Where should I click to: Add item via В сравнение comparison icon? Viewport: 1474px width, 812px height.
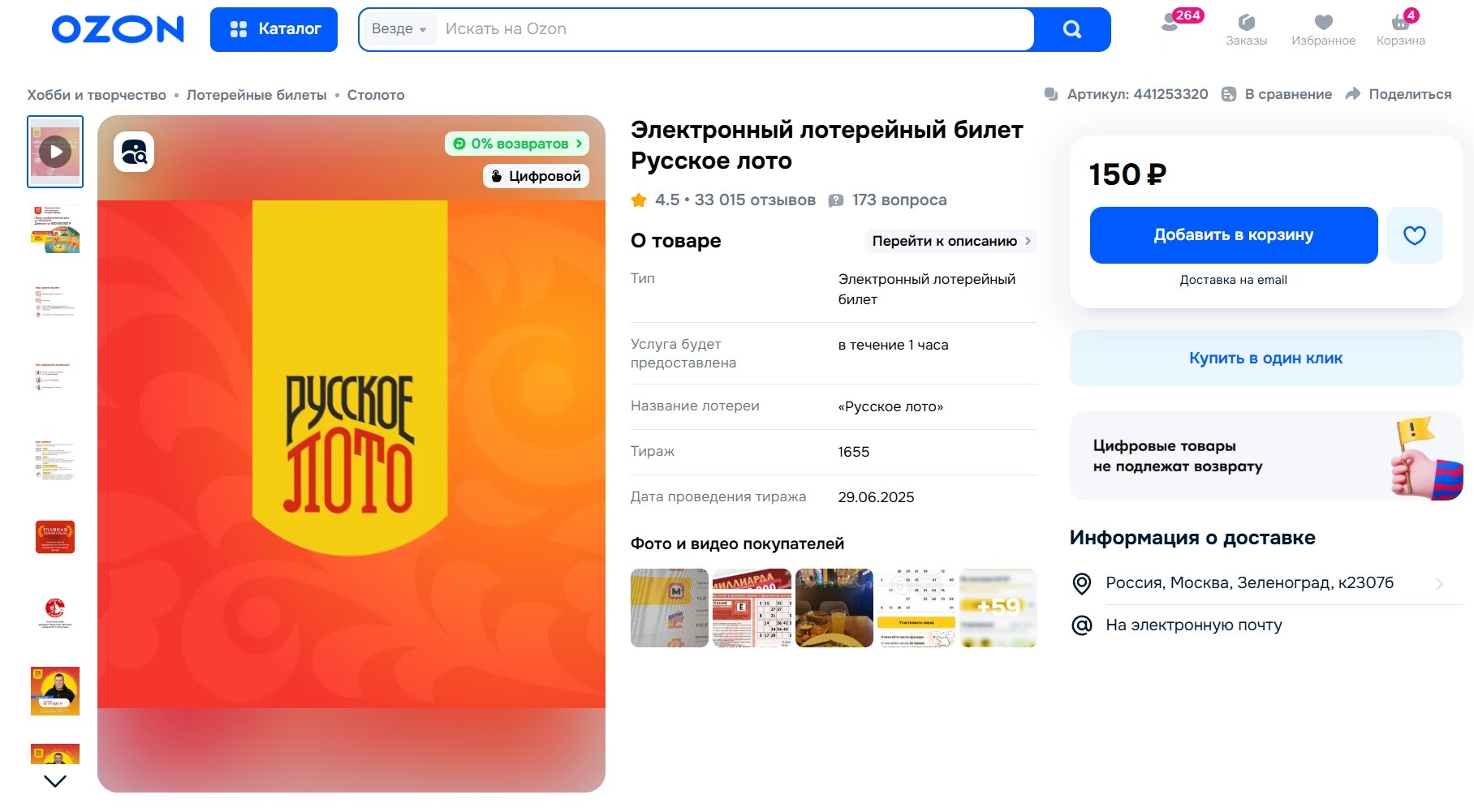point(1229,94)
